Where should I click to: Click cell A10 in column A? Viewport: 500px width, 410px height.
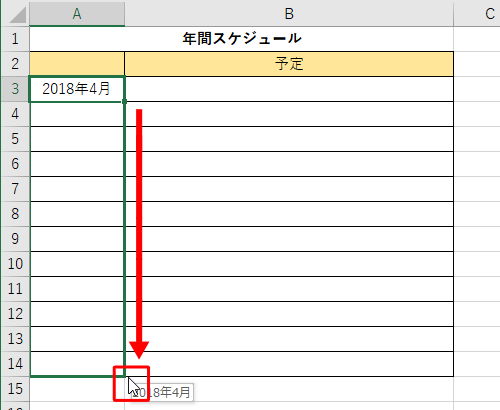click(77, 264)
